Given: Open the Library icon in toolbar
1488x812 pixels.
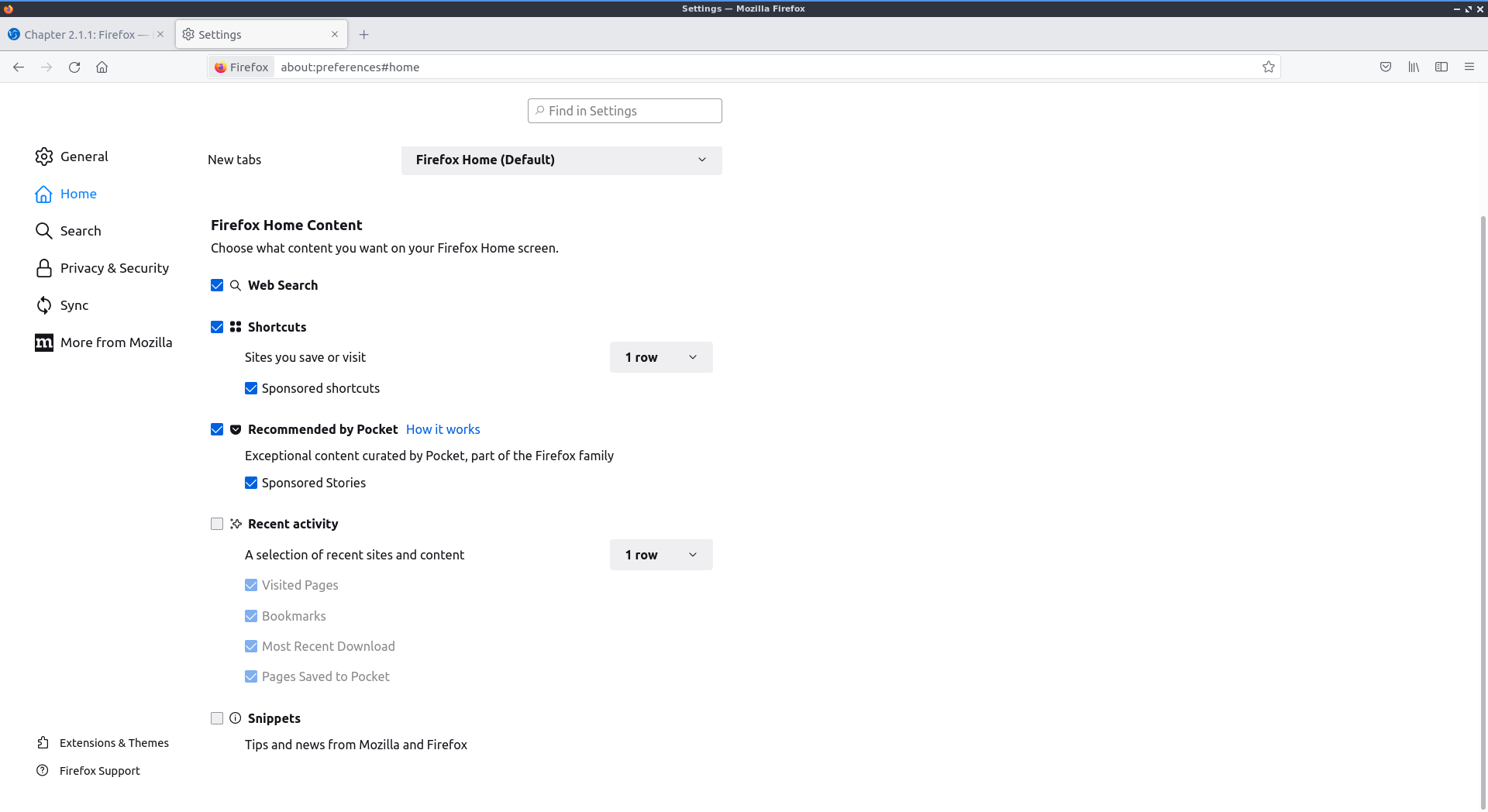Looking at the screenshot, I should click(x=1414, y=67).
